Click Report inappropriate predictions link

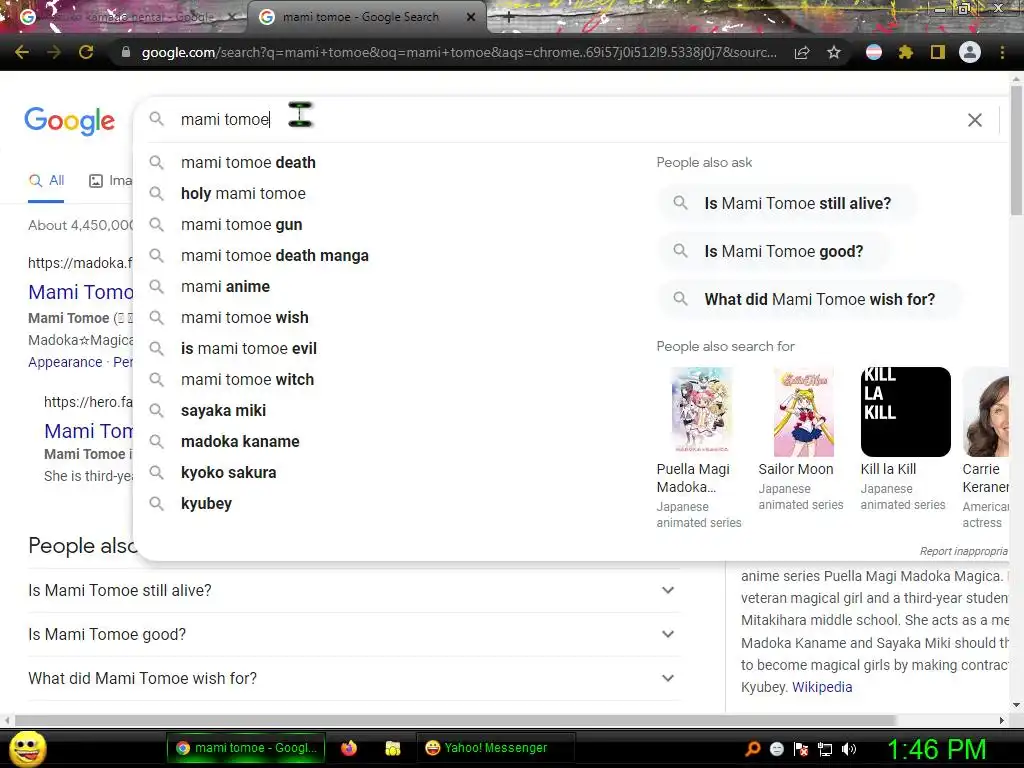(x=964, y=551)
